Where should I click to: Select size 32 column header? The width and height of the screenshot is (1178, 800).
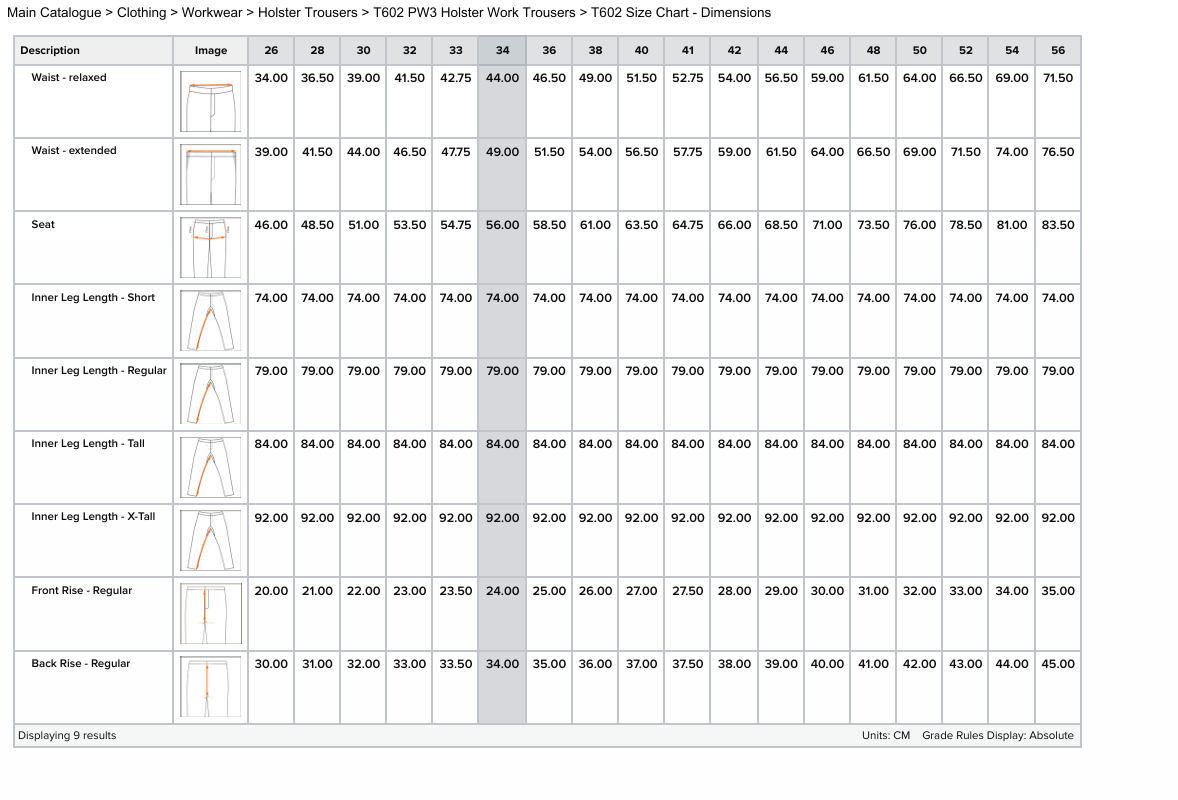pyautogui.click(x=409, y=50)
